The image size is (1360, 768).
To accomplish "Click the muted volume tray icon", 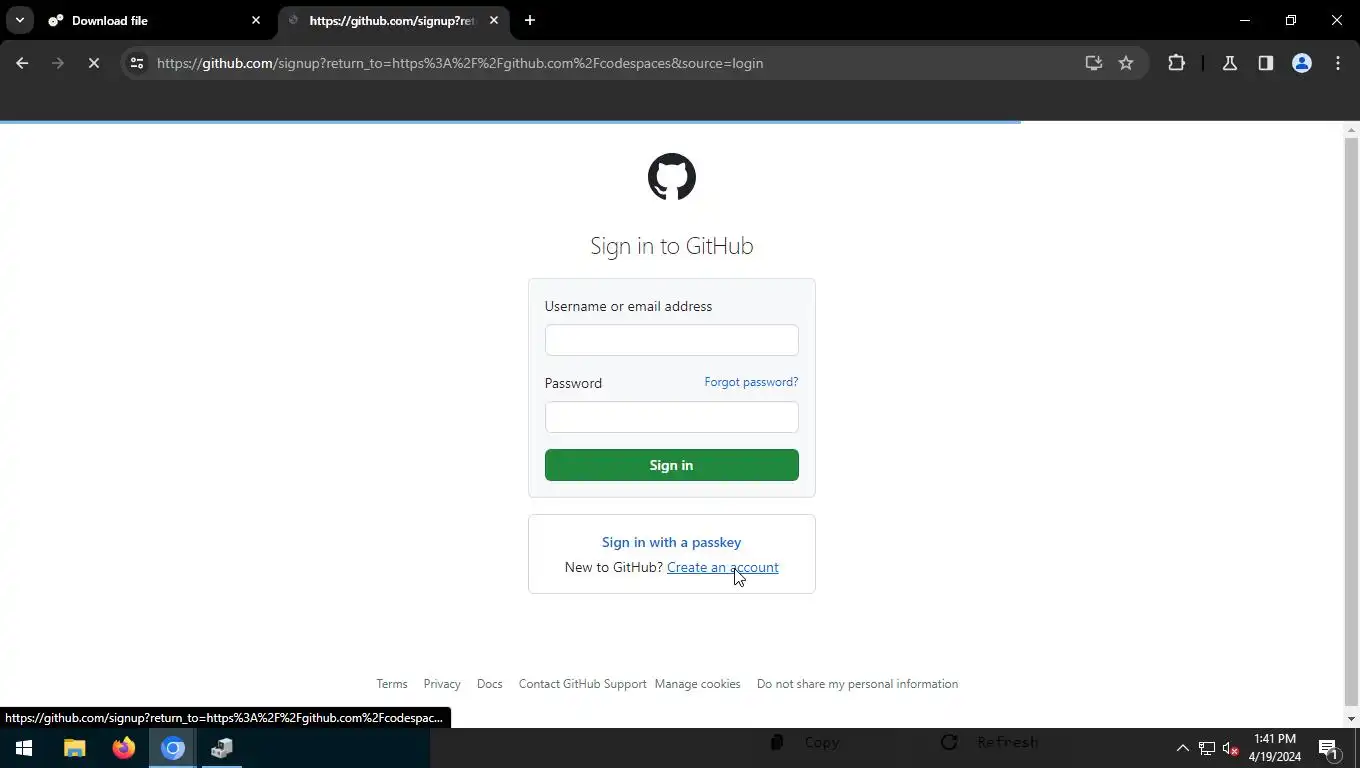I will pos(1232,748).
